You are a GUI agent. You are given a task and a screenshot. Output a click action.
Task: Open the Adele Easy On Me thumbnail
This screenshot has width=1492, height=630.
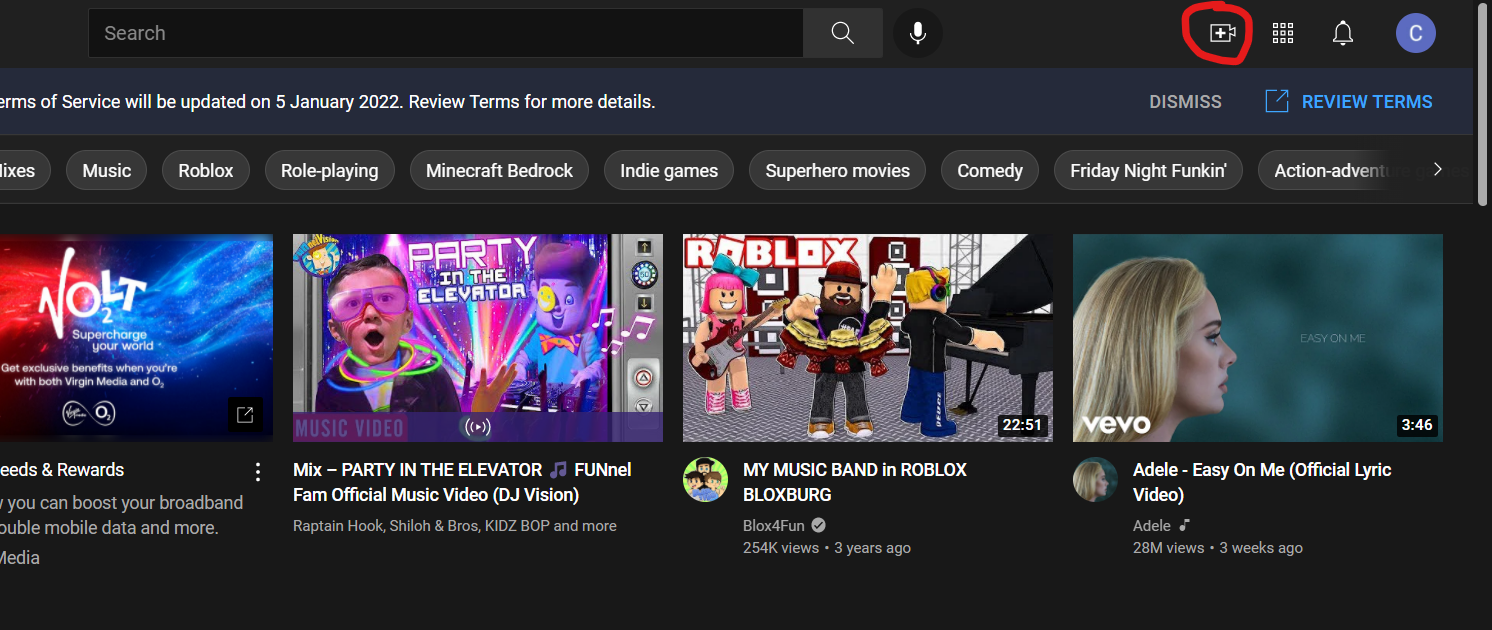tap(1258, 338)
